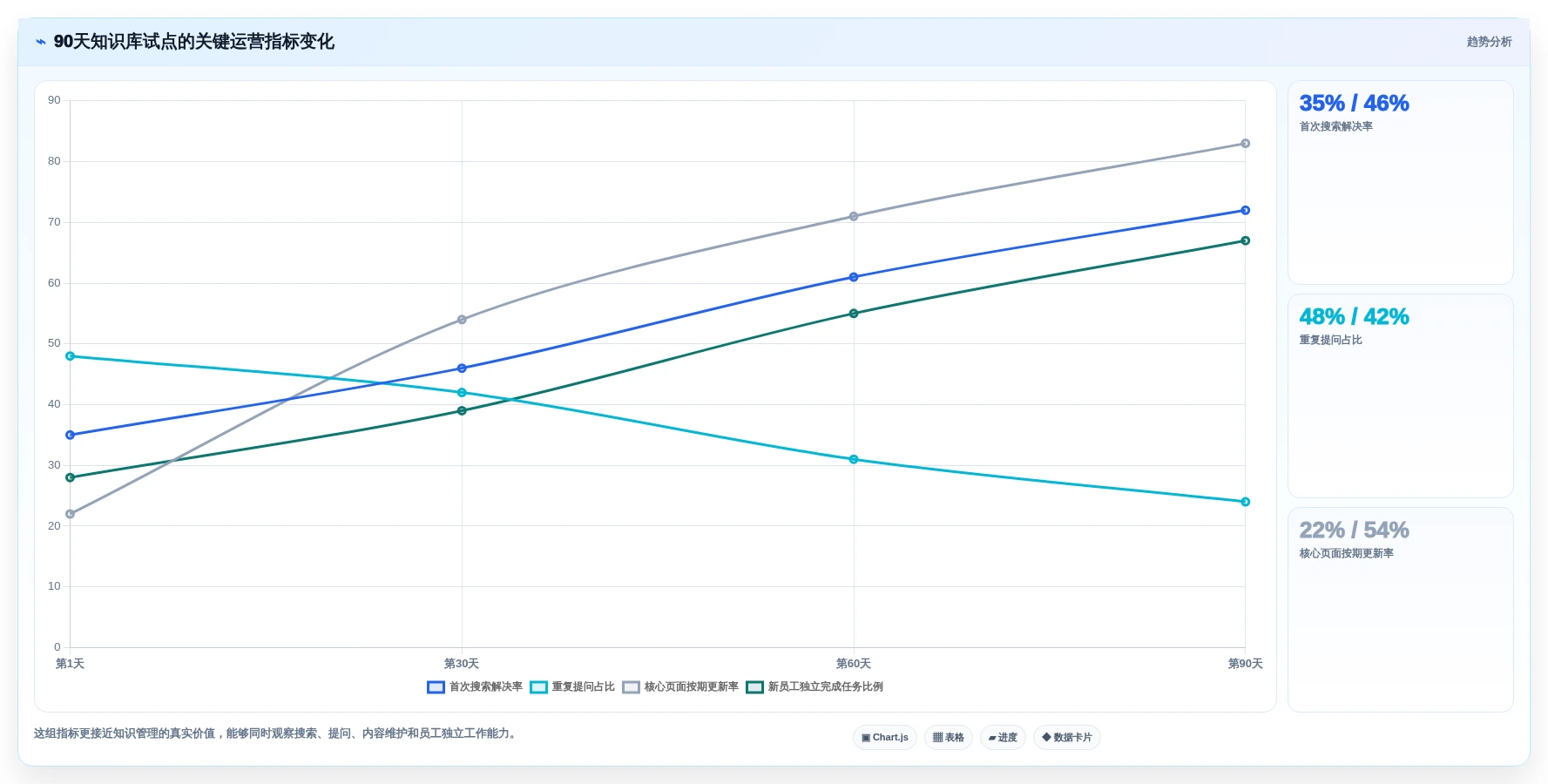1548x784 pixels.
Task: Click 核心页面按期更新率 data point at 第30天
Action: pyautogui.click(x=462, y=320)
